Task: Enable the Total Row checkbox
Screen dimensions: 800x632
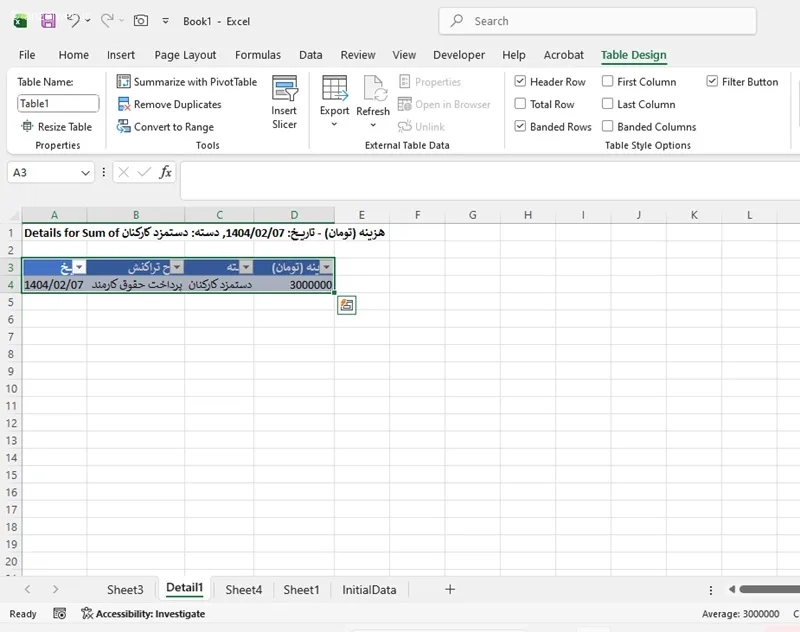Action: coord(520,104)
